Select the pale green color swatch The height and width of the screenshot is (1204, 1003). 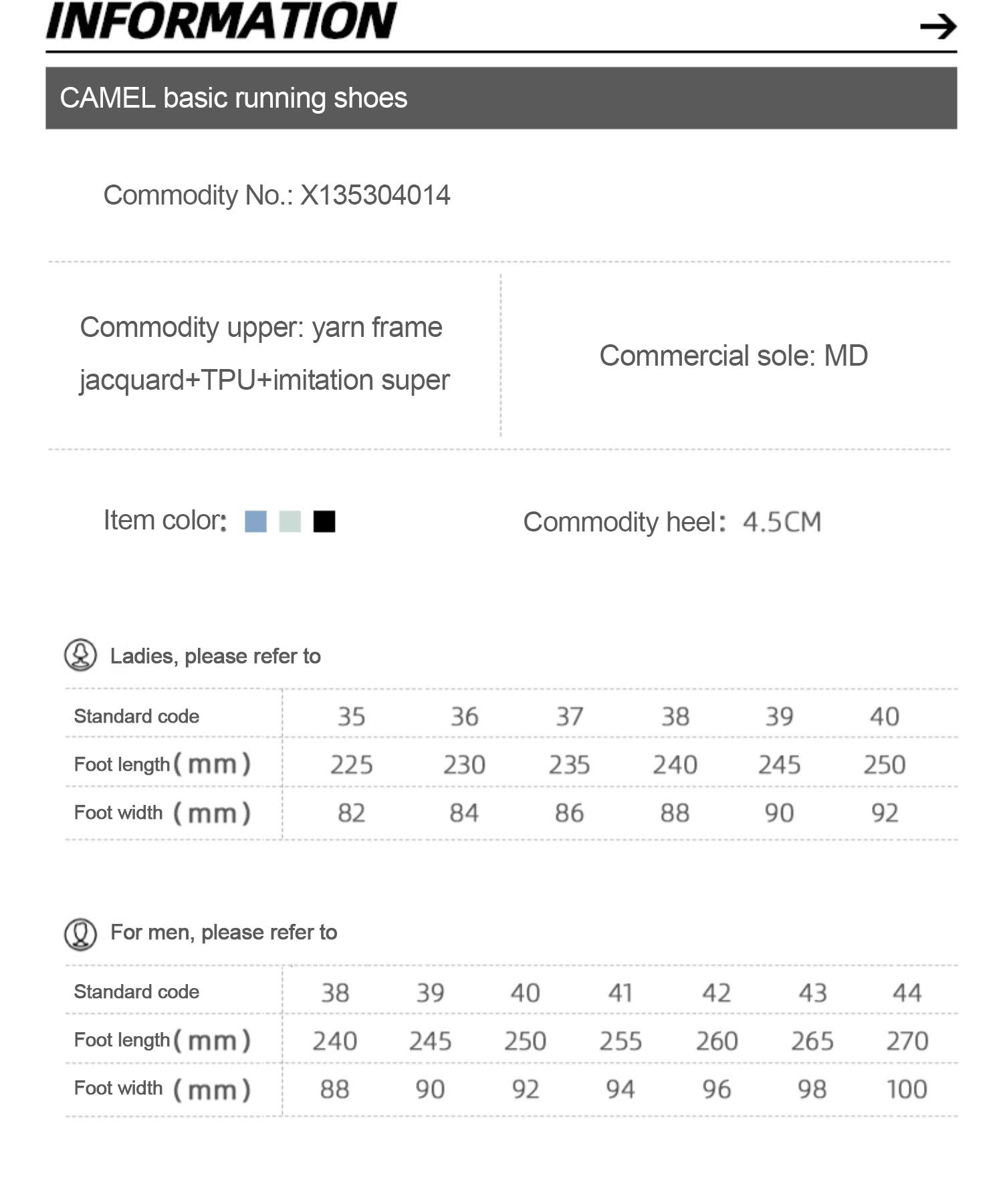tap(290, 521)
